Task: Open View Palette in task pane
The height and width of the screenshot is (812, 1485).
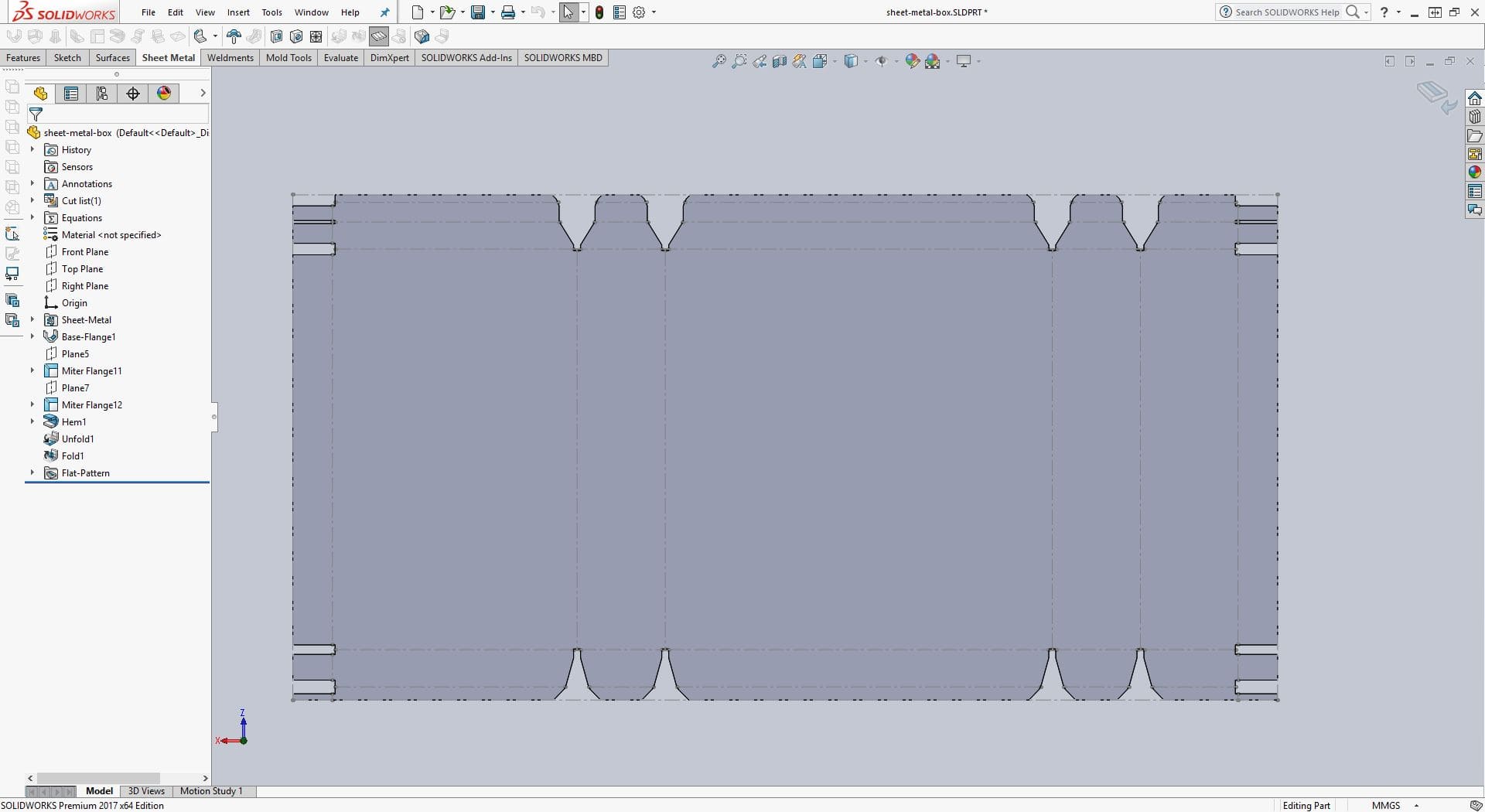Action: point(1475,154)
